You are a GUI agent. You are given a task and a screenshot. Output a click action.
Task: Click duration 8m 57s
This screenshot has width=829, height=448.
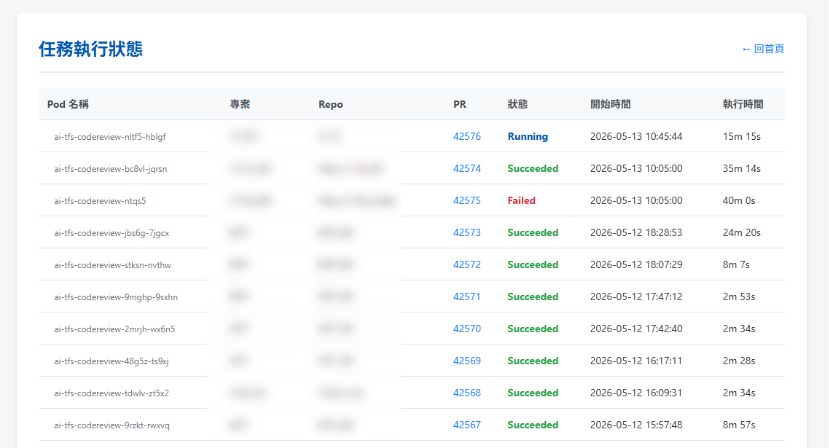[x=739, y=425]
